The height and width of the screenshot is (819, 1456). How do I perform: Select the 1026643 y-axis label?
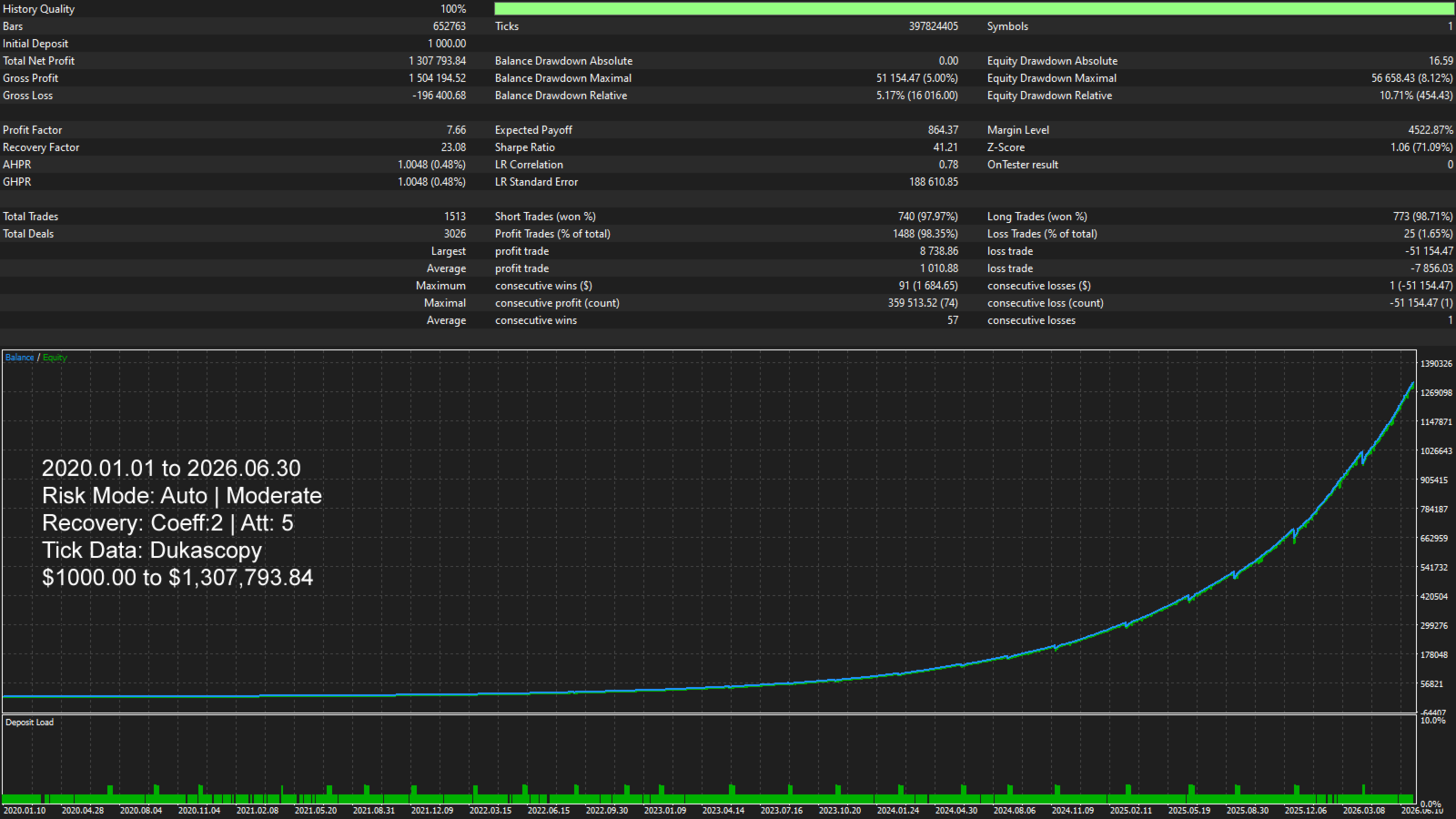coord(1436,451)
